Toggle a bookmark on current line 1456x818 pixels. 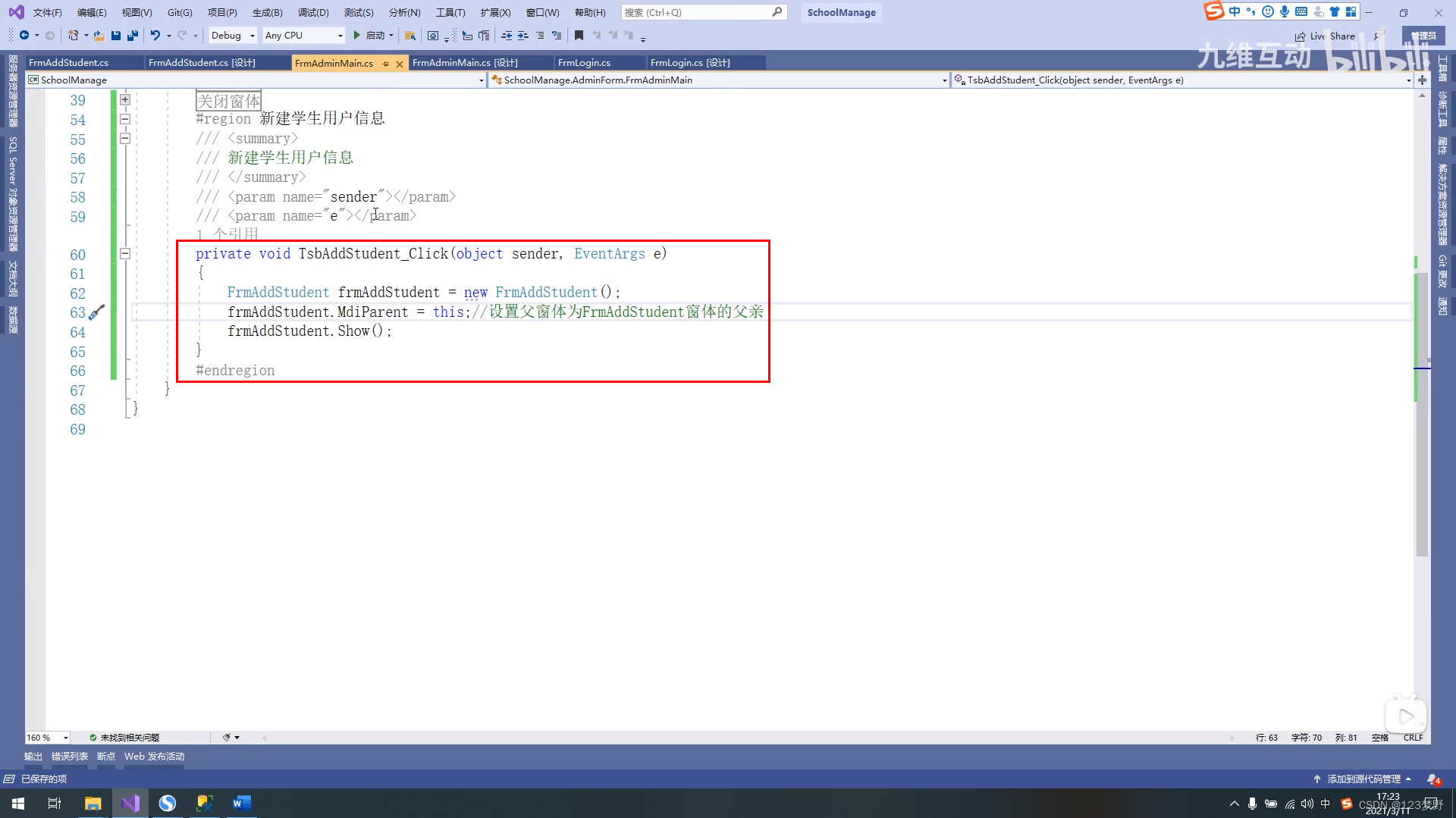[579, 35]
